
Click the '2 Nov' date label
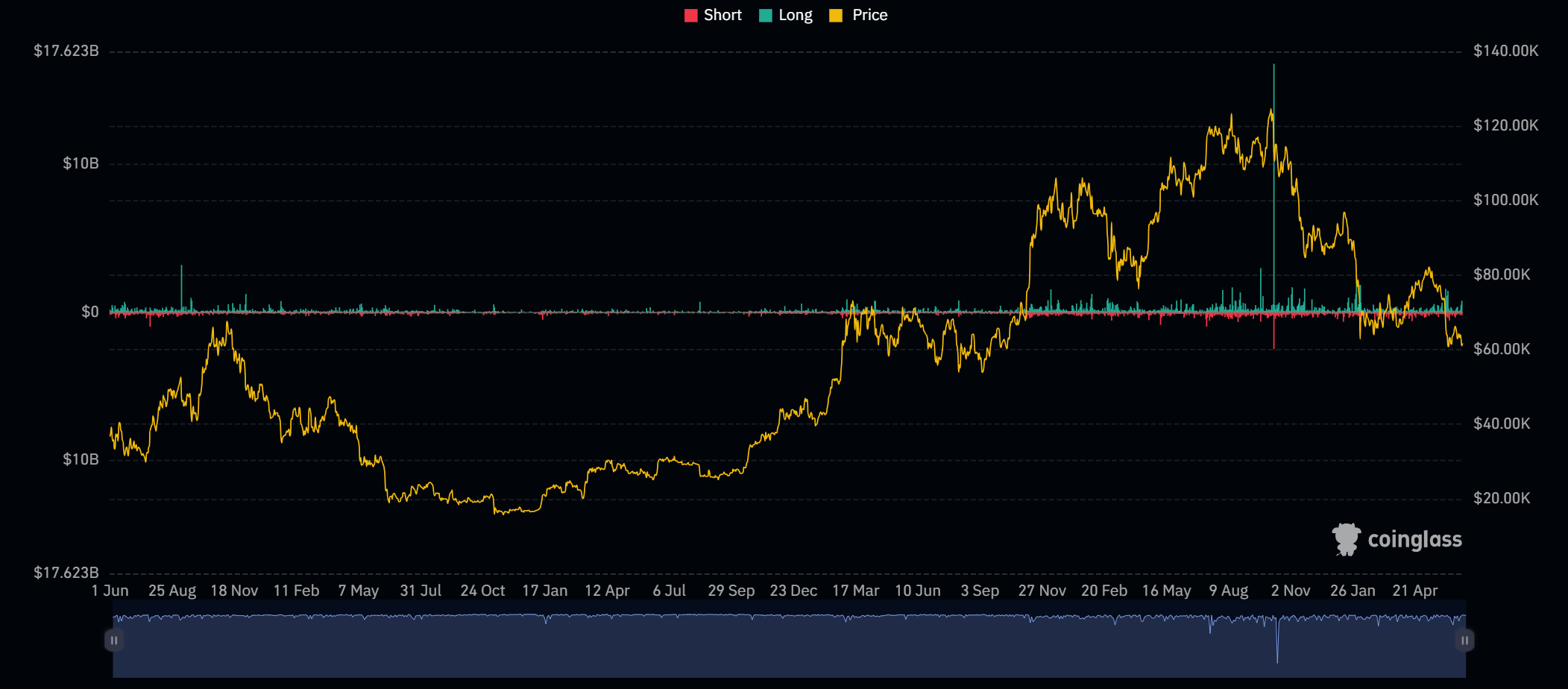1291,591
